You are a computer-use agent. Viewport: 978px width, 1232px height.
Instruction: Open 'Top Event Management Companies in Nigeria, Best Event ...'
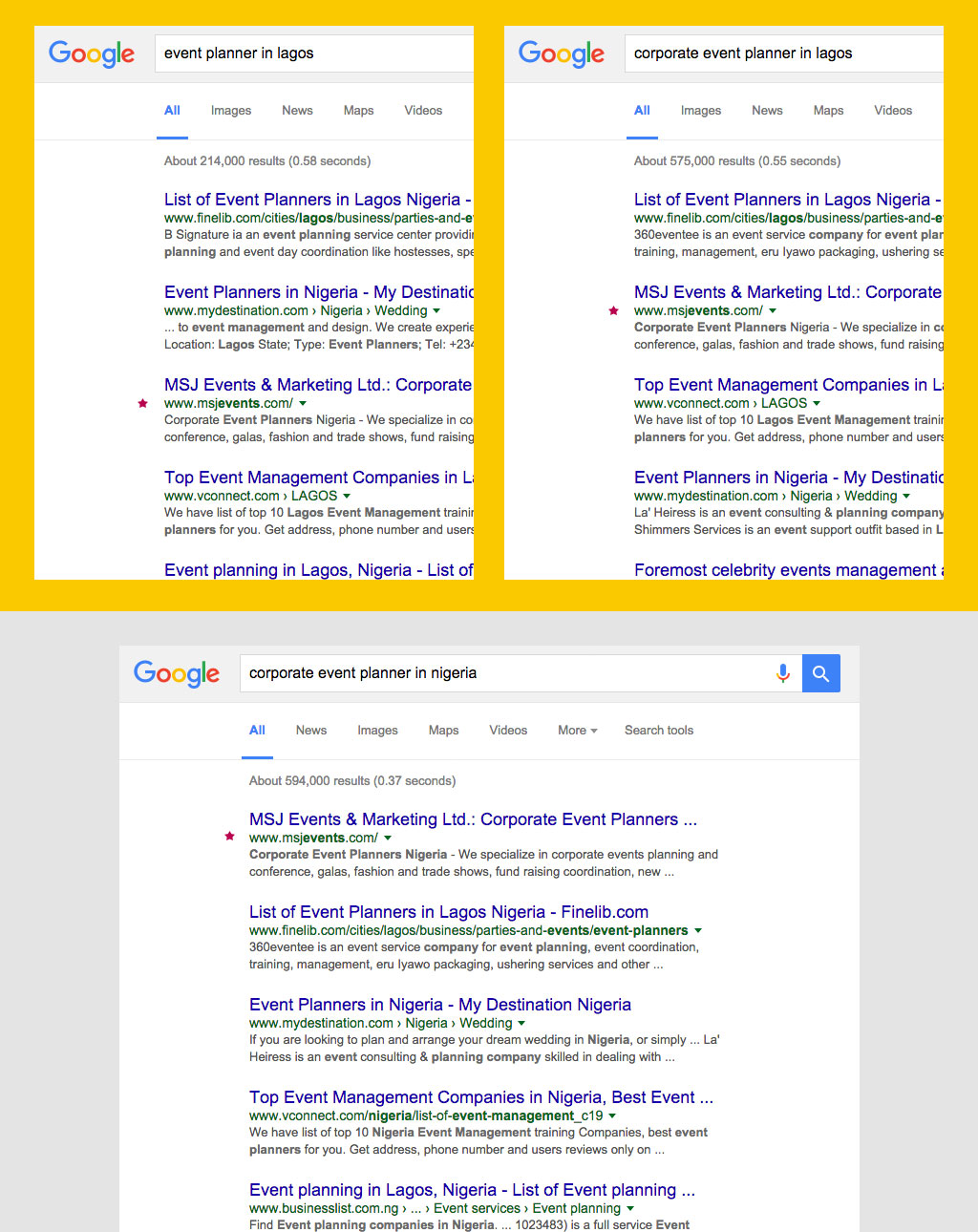click(481, 1097)
